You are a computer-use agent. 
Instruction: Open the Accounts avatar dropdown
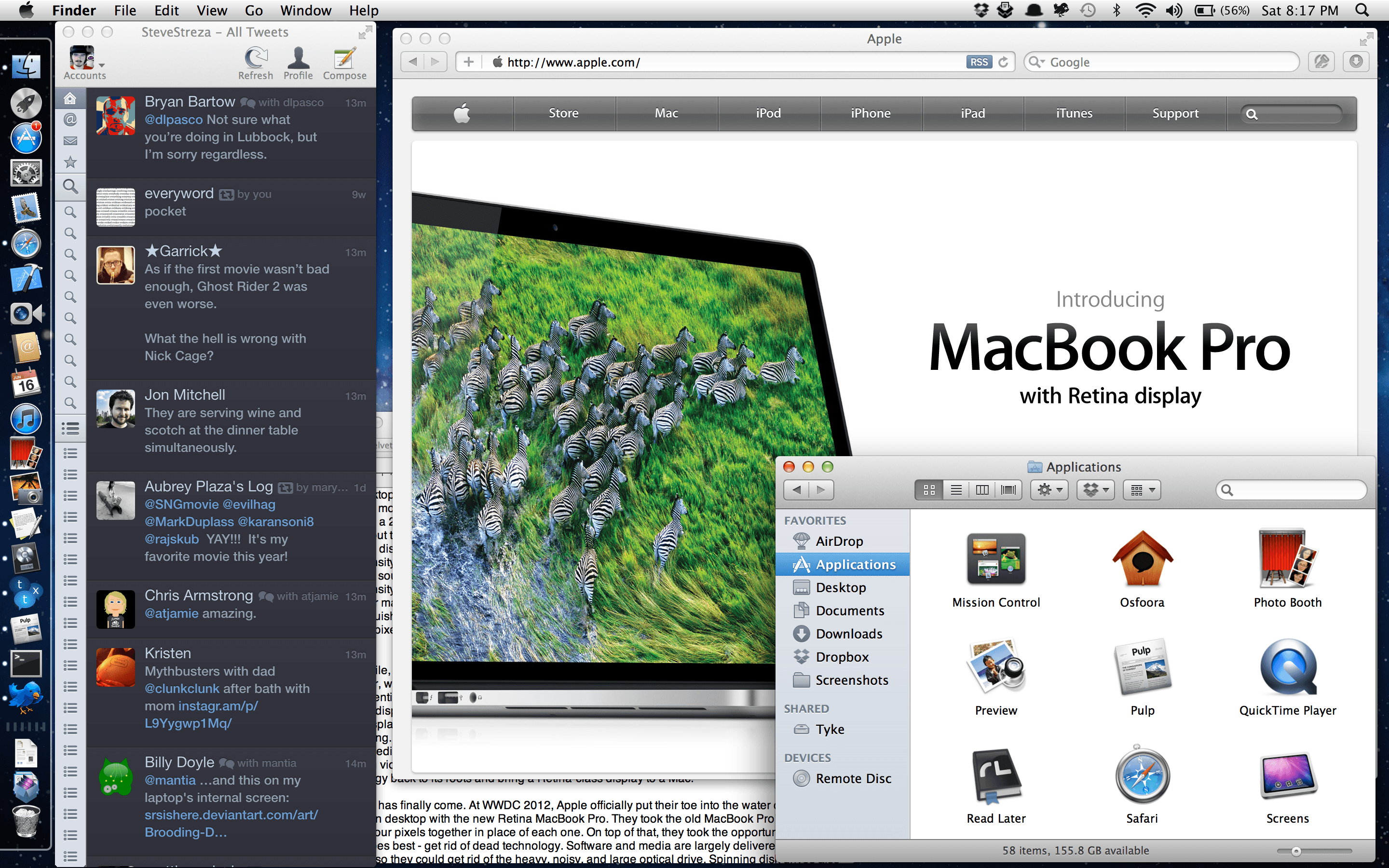point(84,63)
